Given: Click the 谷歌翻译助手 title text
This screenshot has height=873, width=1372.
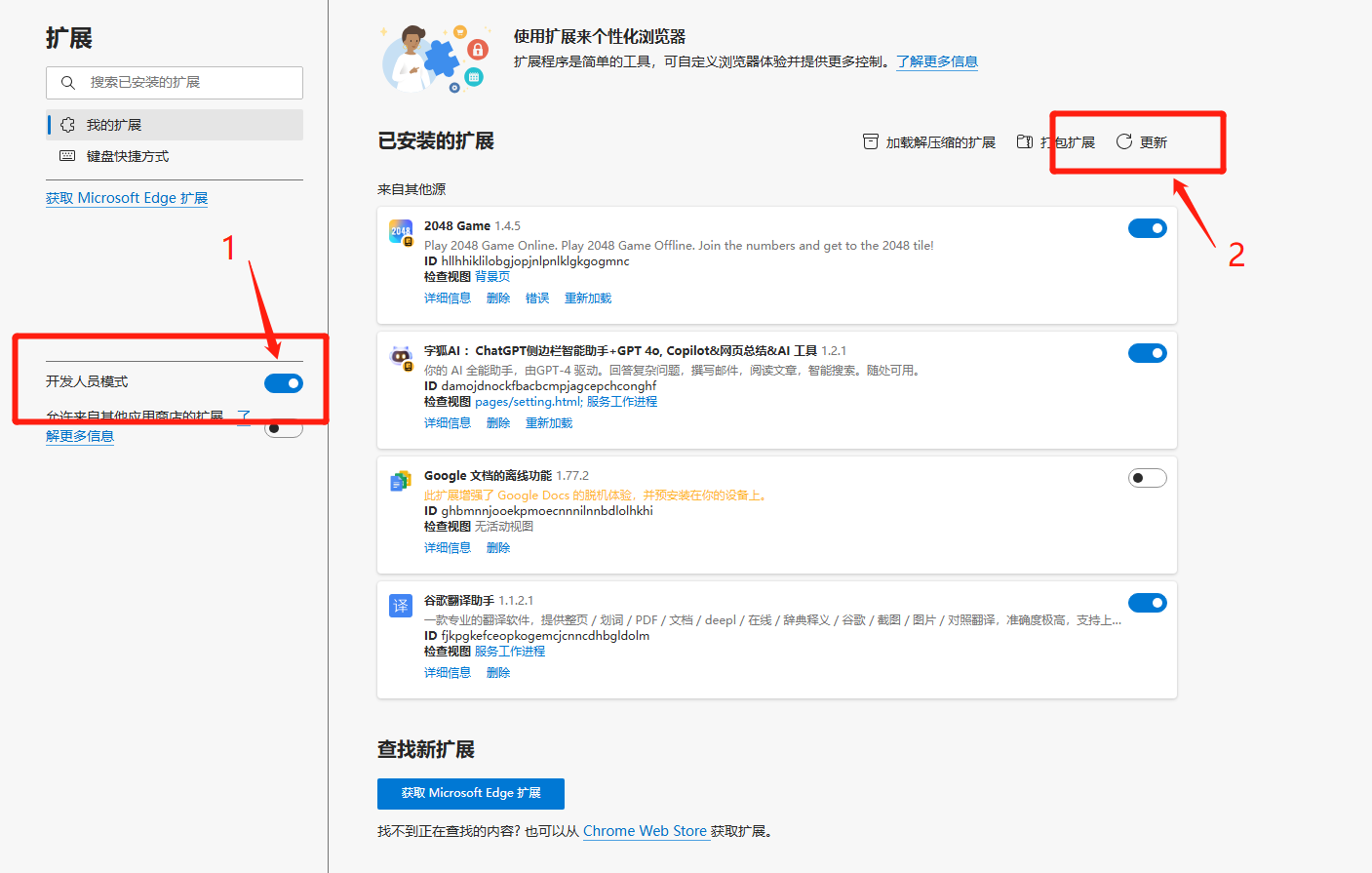Looking at the screenshot, I should (459, 601).
